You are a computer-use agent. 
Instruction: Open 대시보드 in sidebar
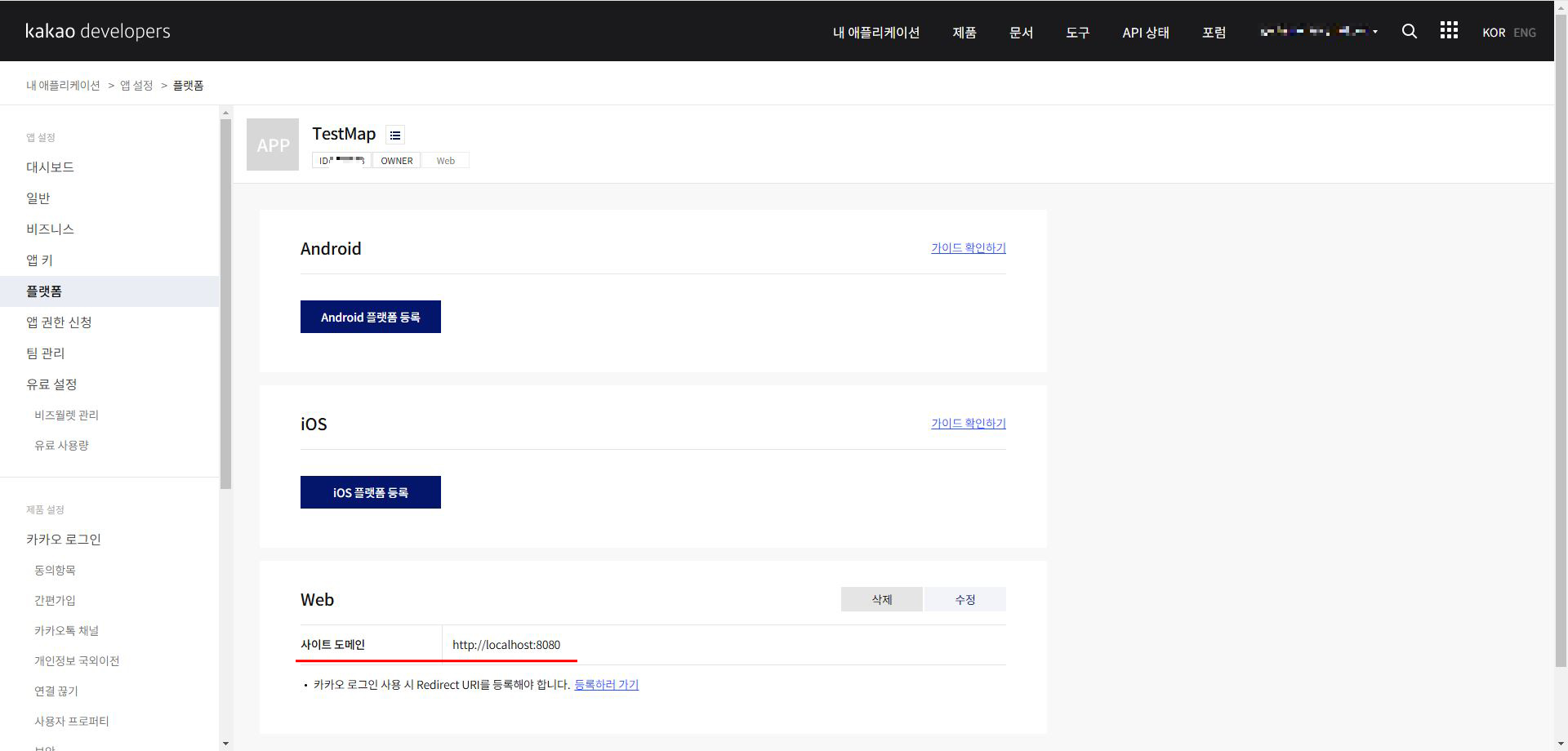(50, 167)
